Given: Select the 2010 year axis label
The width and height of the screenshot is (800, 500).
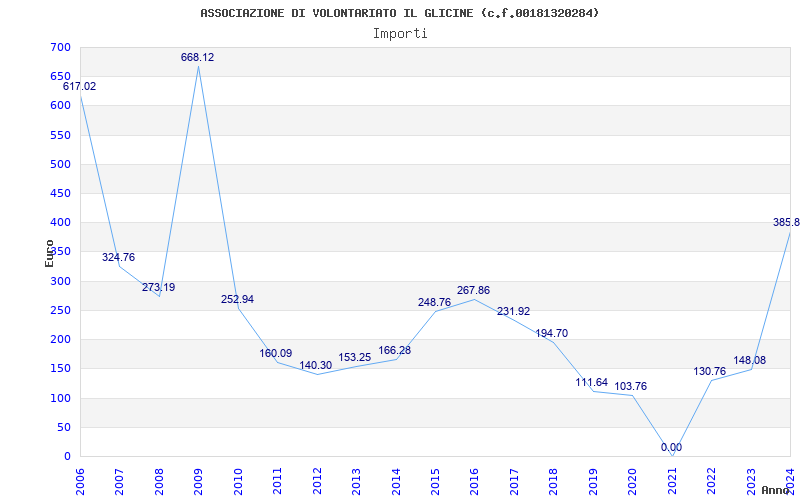Looking at the screenshot, I should point(238,481).
